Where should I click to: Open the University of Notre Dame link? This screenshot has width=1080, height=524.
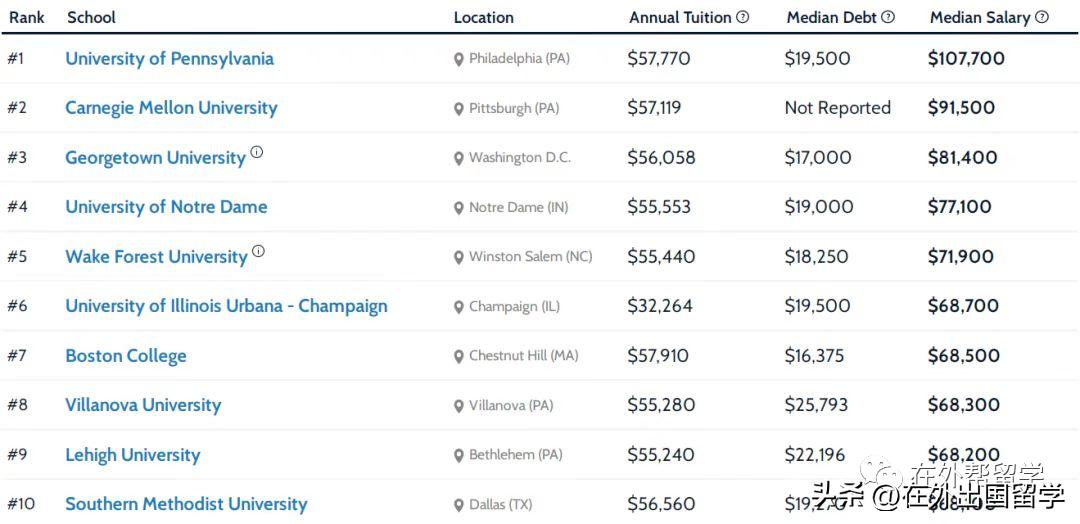coord(166,207)
